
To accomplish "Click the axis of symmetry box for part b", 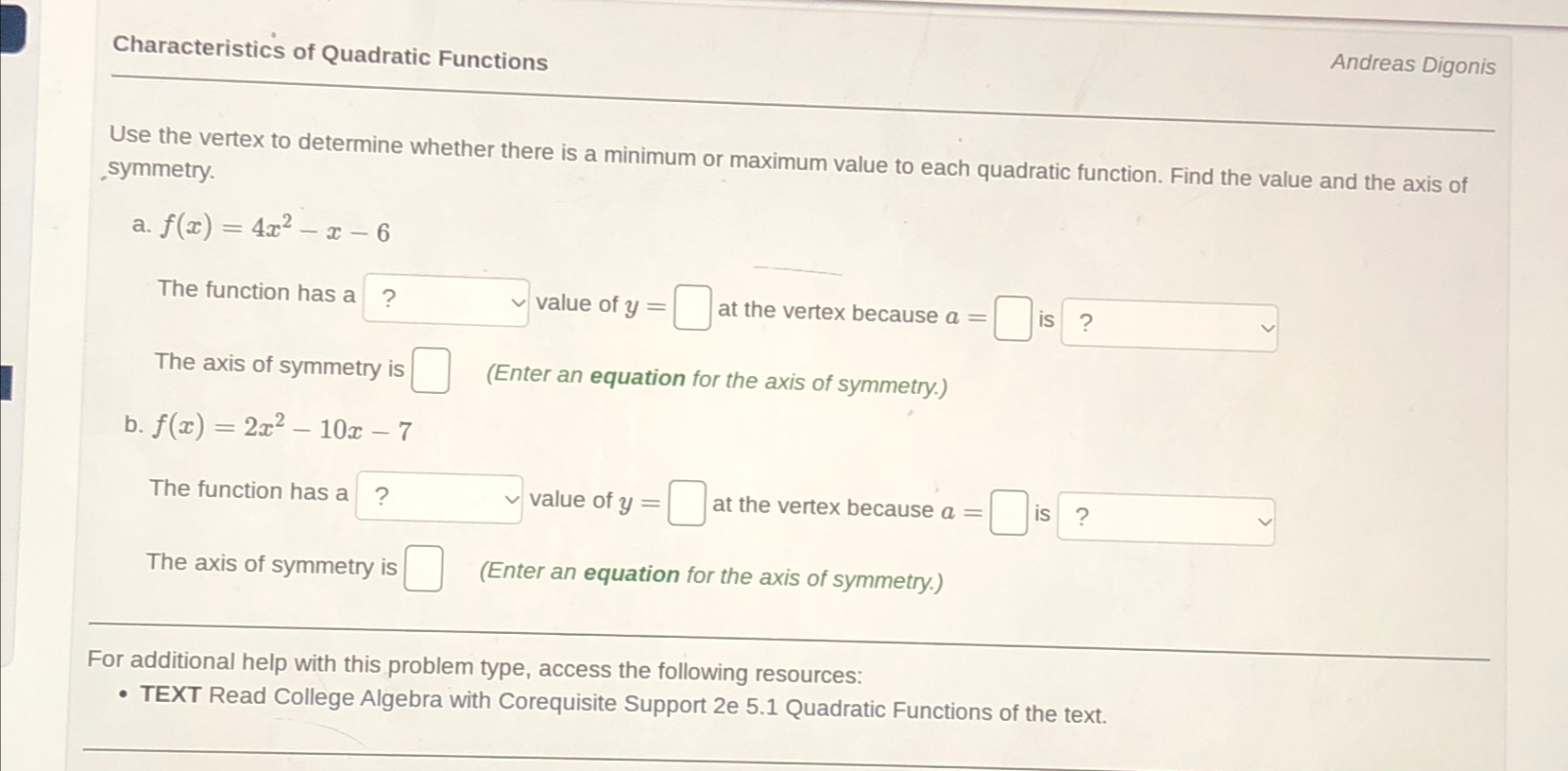I will [x=424, y=568].
